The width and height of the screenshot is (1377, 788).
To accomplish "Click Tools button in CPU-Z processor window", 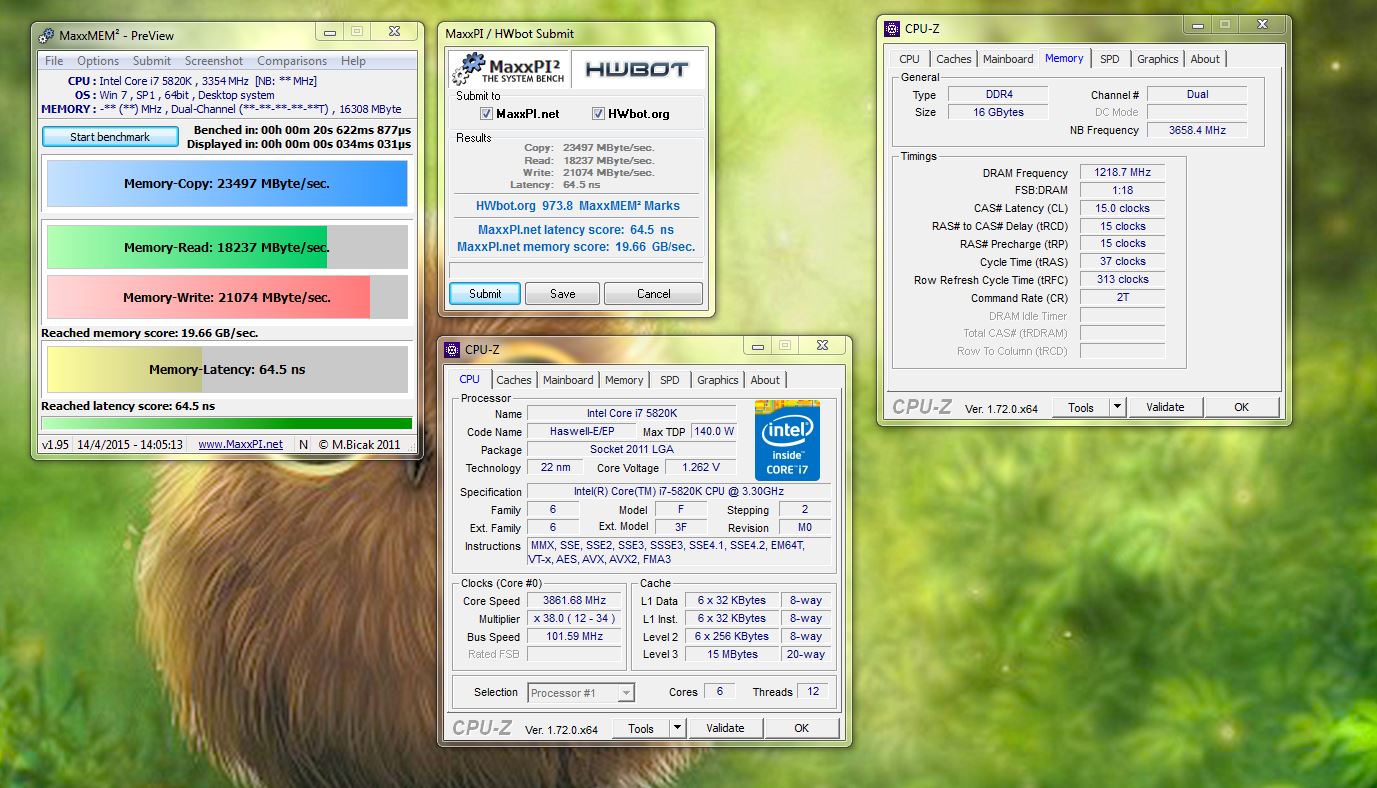I will coord(641,728).
